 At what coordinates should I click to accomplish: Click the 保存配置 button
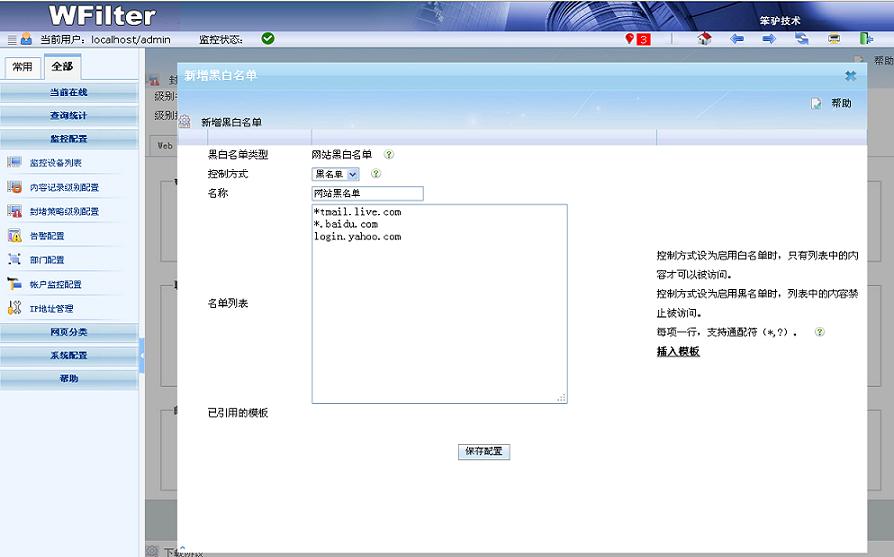[x=484, y=452]
